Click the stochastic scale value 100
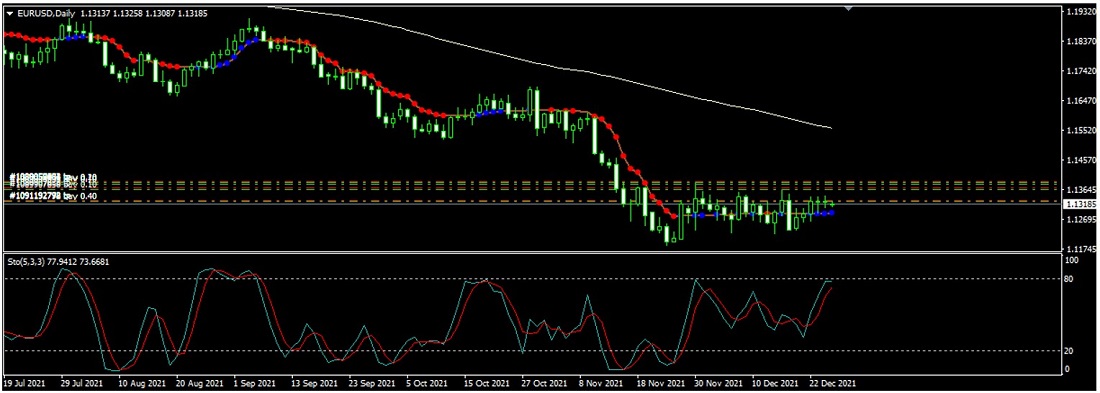This screenshot has width=1100, height=393. point(1072,260)
